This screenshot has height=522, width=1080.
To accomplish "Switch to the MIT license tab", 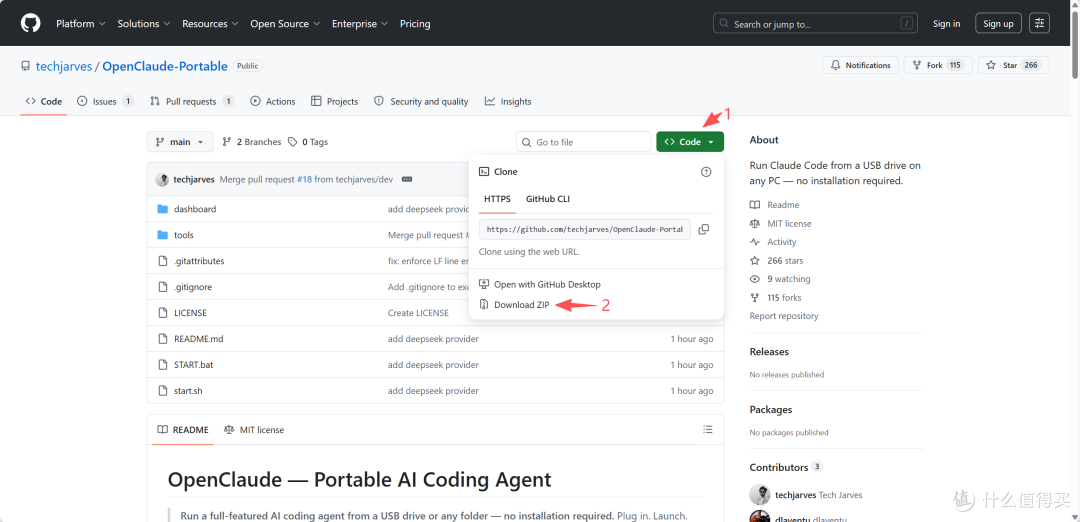I will click(254, 430).
